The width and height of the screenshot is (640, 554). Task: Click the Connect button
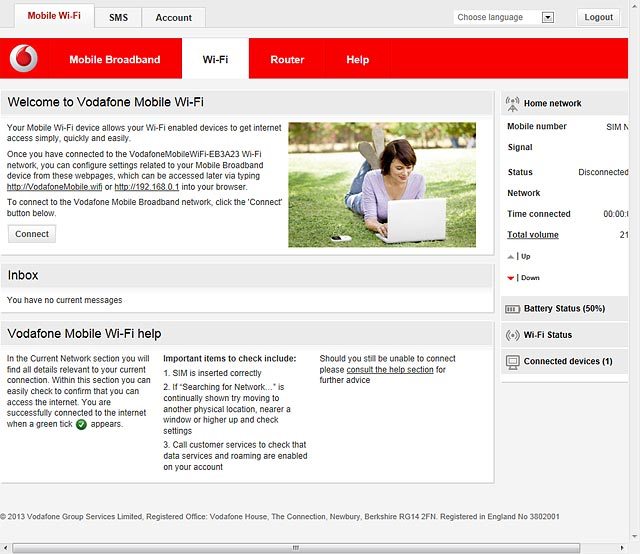(32, 234)
